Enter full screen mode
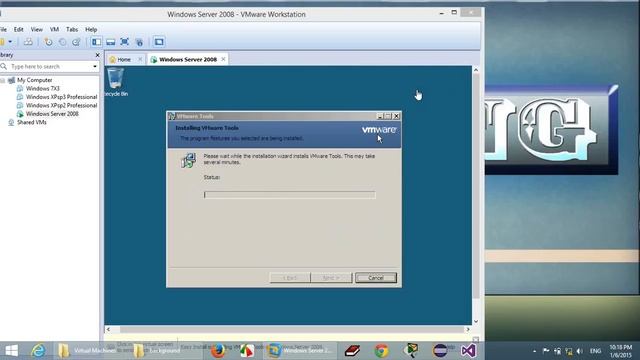Image resolution: width=640 pixels, height=360 pixels. [124, 42]
